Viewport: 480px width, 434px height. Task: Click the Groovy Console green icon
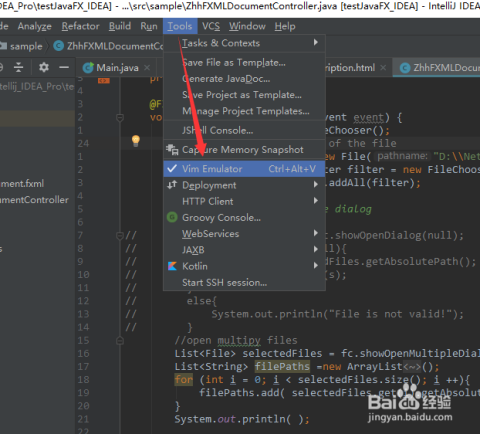(x=172, y=217)
